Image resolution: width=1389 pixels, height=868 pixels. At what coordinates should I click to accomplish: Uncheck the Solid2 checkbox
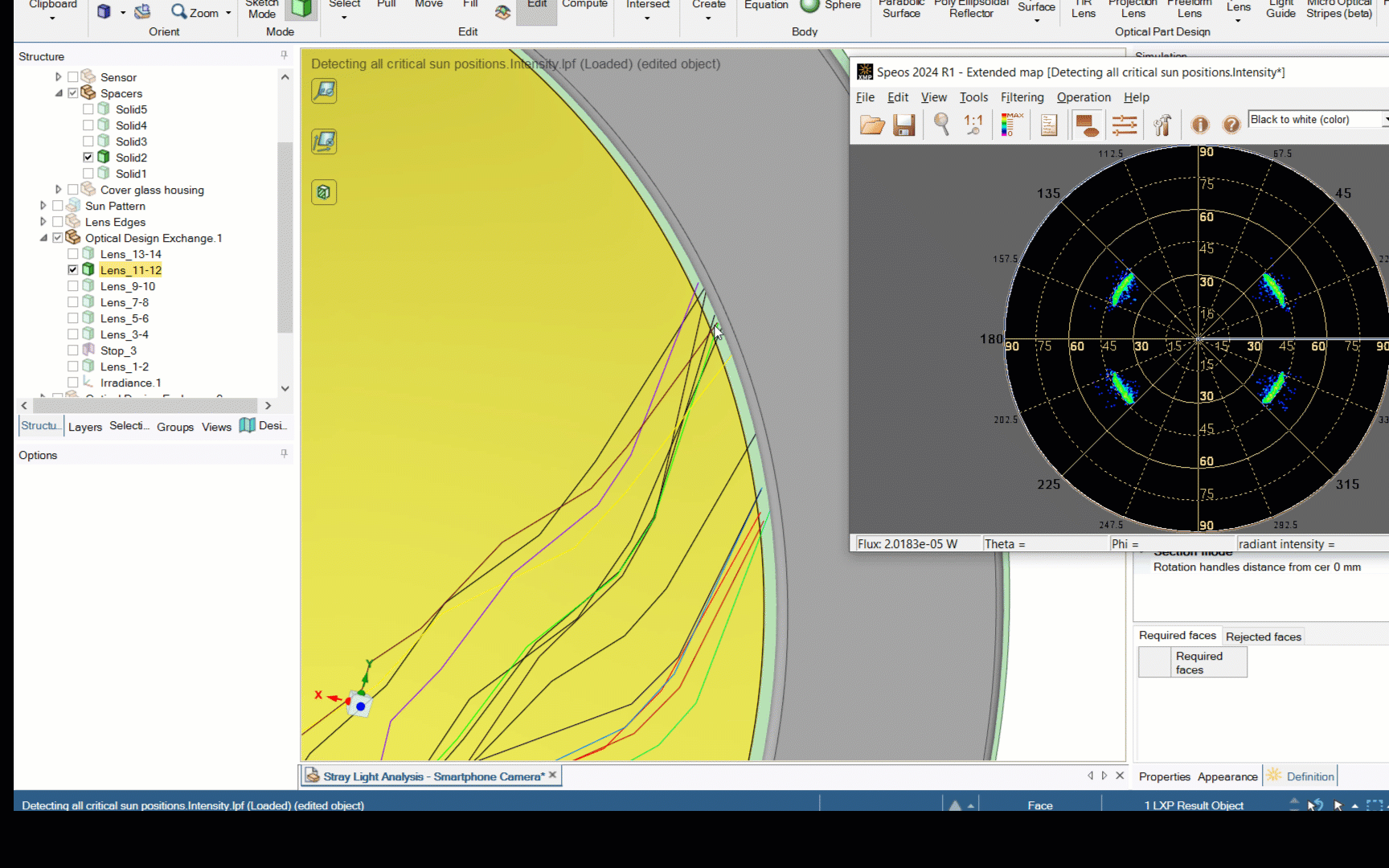point(88,158)
